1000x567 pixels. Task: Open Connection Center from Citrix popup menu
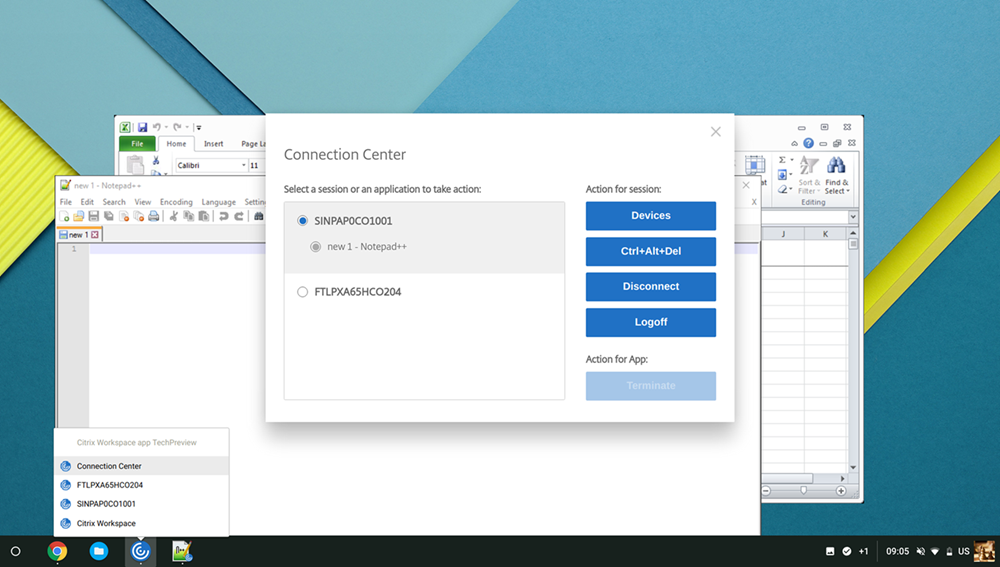(x=142, y=466)
